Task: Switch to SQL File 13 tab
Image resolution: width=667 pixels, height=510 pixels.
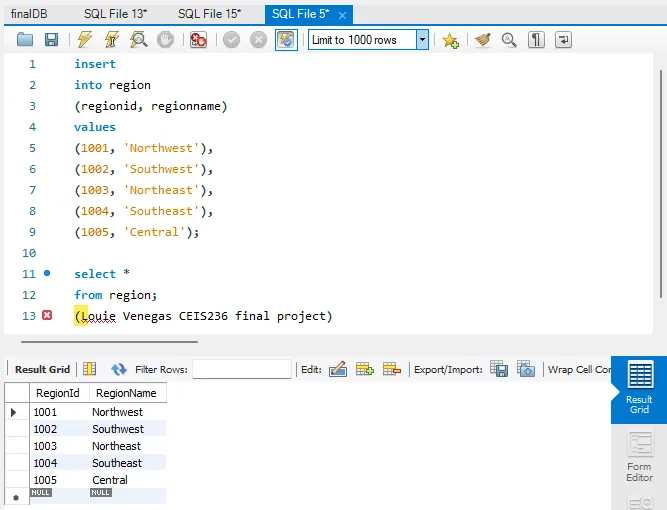Action: 115,14
